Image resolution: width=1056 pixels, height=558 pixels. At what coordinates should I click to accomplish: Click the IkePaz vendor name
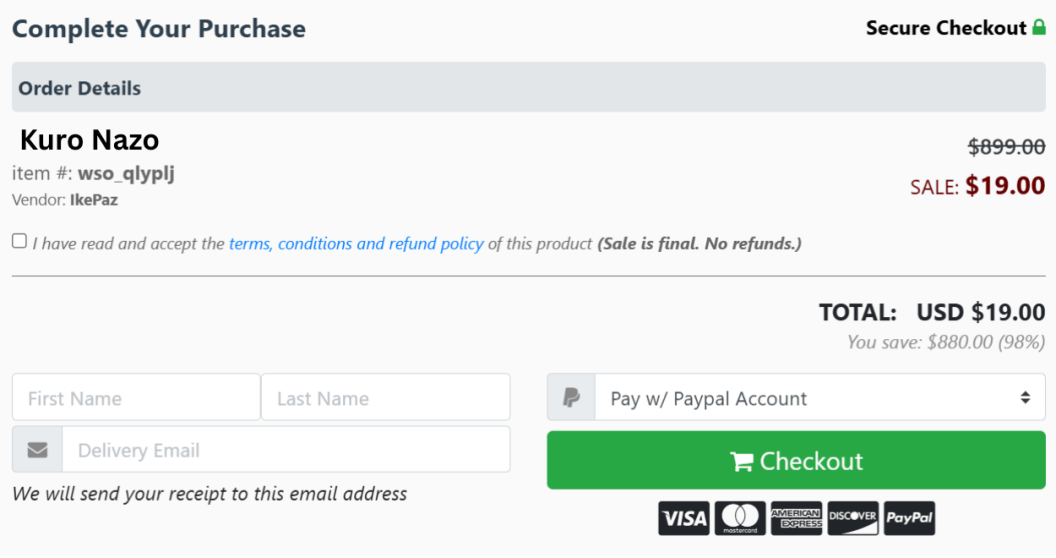click(x=94, y=200)
